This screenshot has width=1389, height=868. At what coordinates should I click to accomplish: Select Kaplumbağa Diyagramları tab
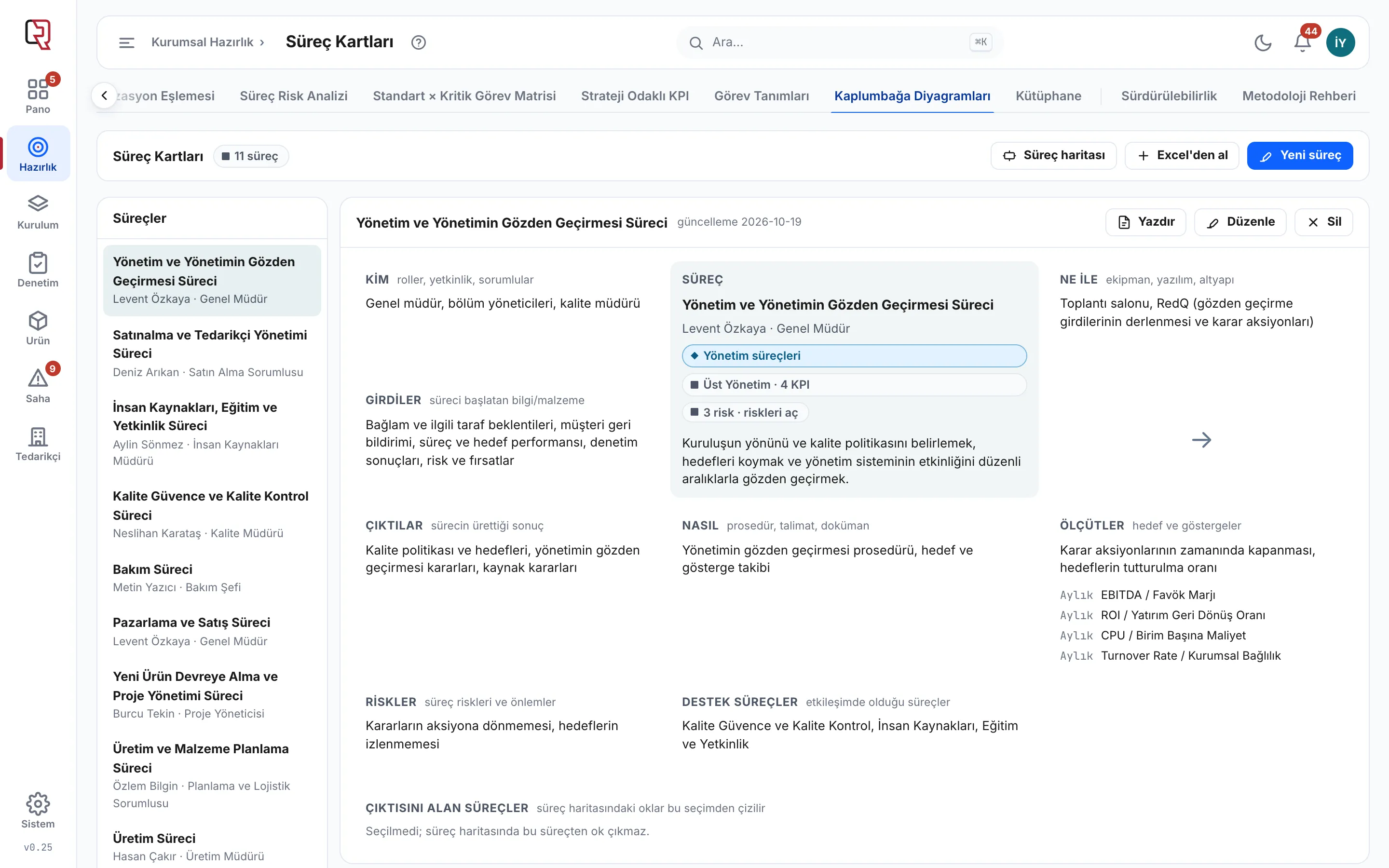coord(912,96)
